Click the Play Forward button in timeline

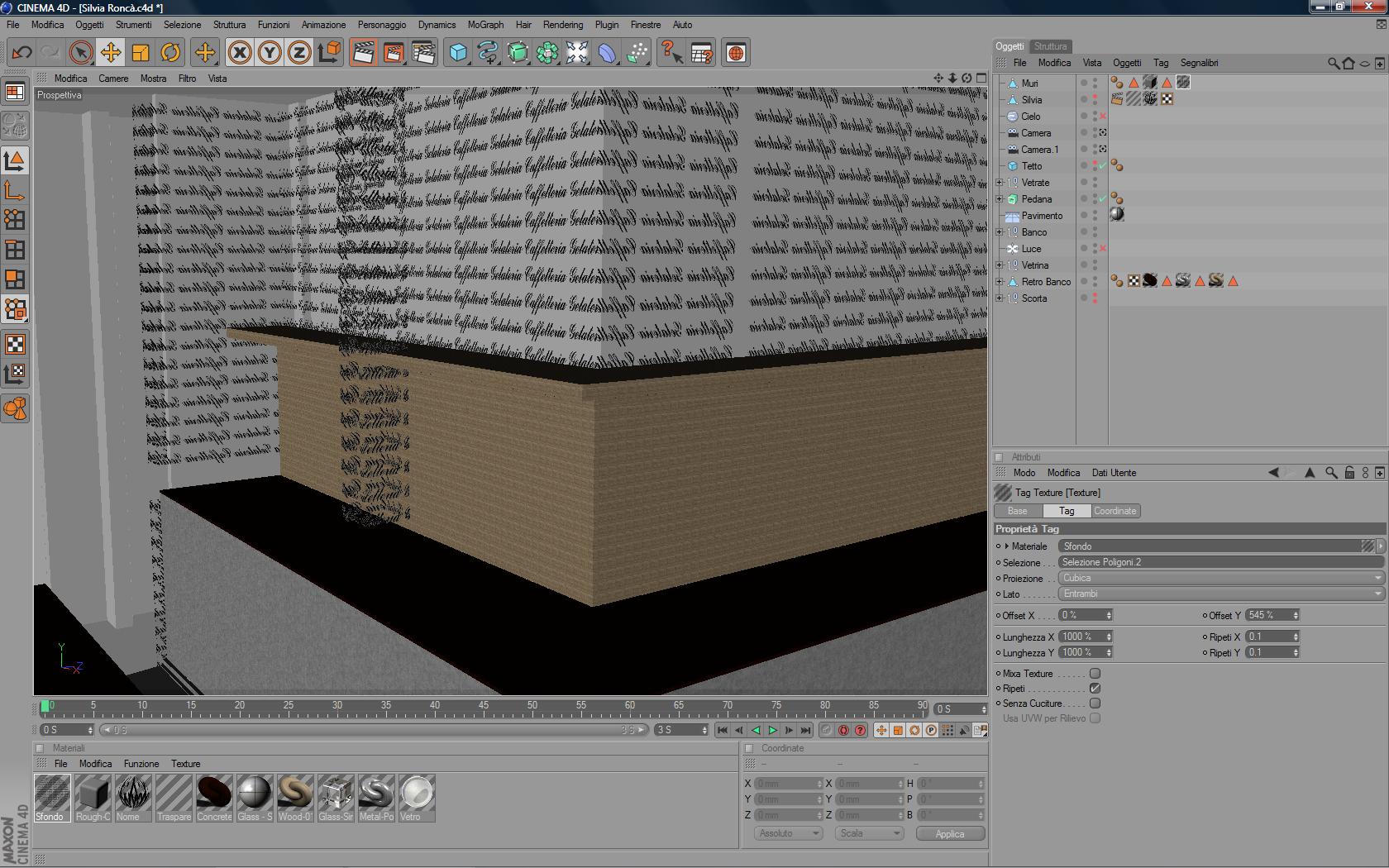[x=772, y=730]
